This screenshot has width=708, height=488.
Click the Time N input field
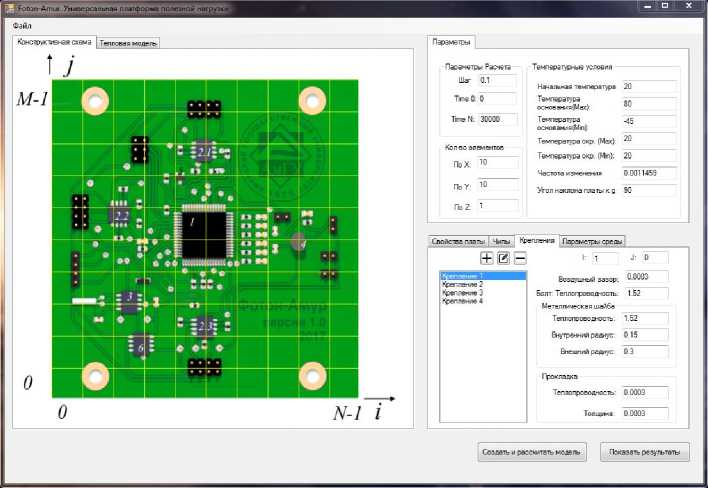[497, 120]
